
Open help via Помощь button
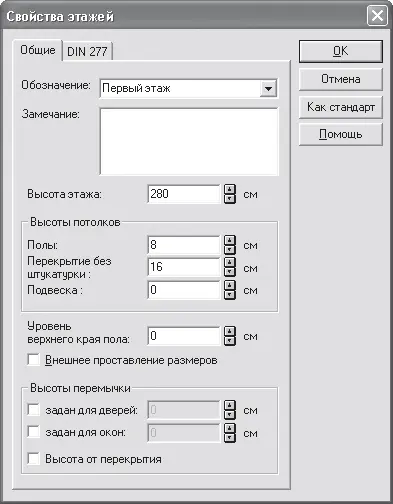tap(341, 134)
